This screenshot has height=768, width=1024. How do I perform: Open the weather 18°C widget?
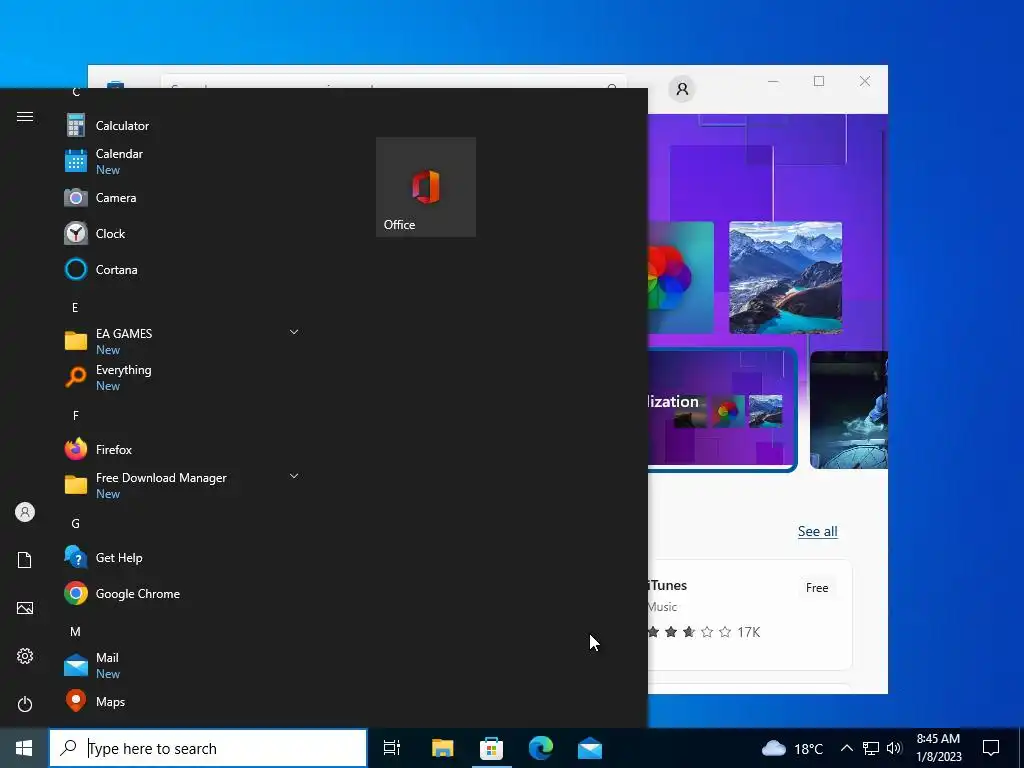792,748
